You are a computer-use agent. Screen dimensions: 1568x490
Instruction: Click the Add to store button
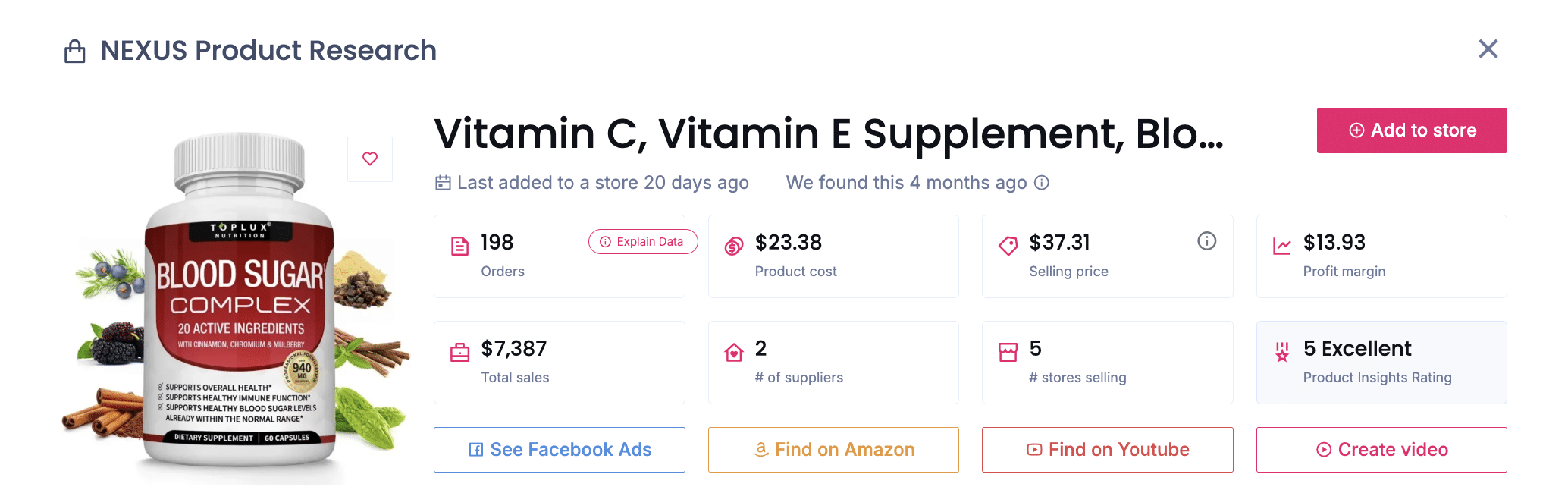(1411, 130)
